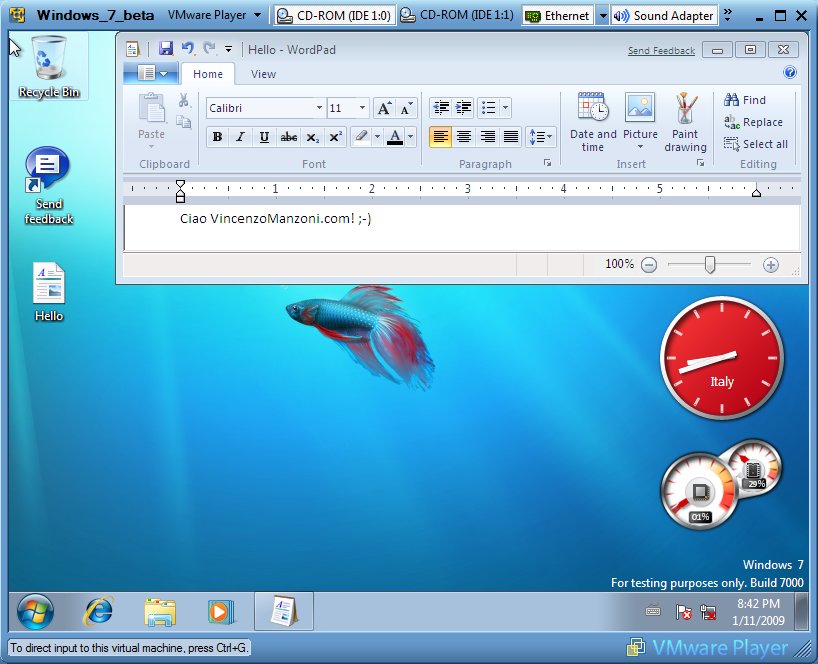Screen dimensions: 818x664
Task: Toggle underline formatting
Action: (x=264, y=137)
